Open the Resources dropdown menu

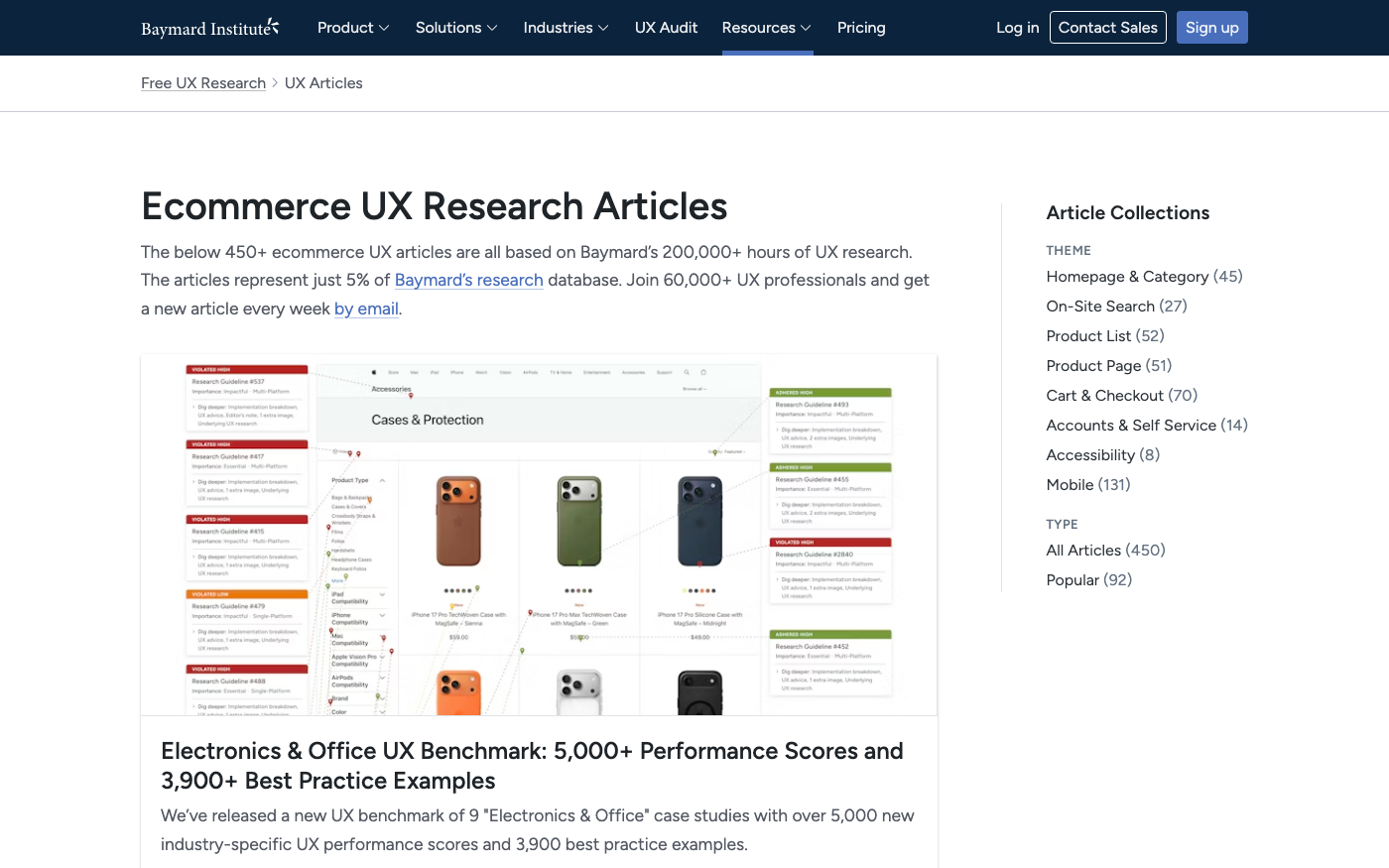point(766,28)
